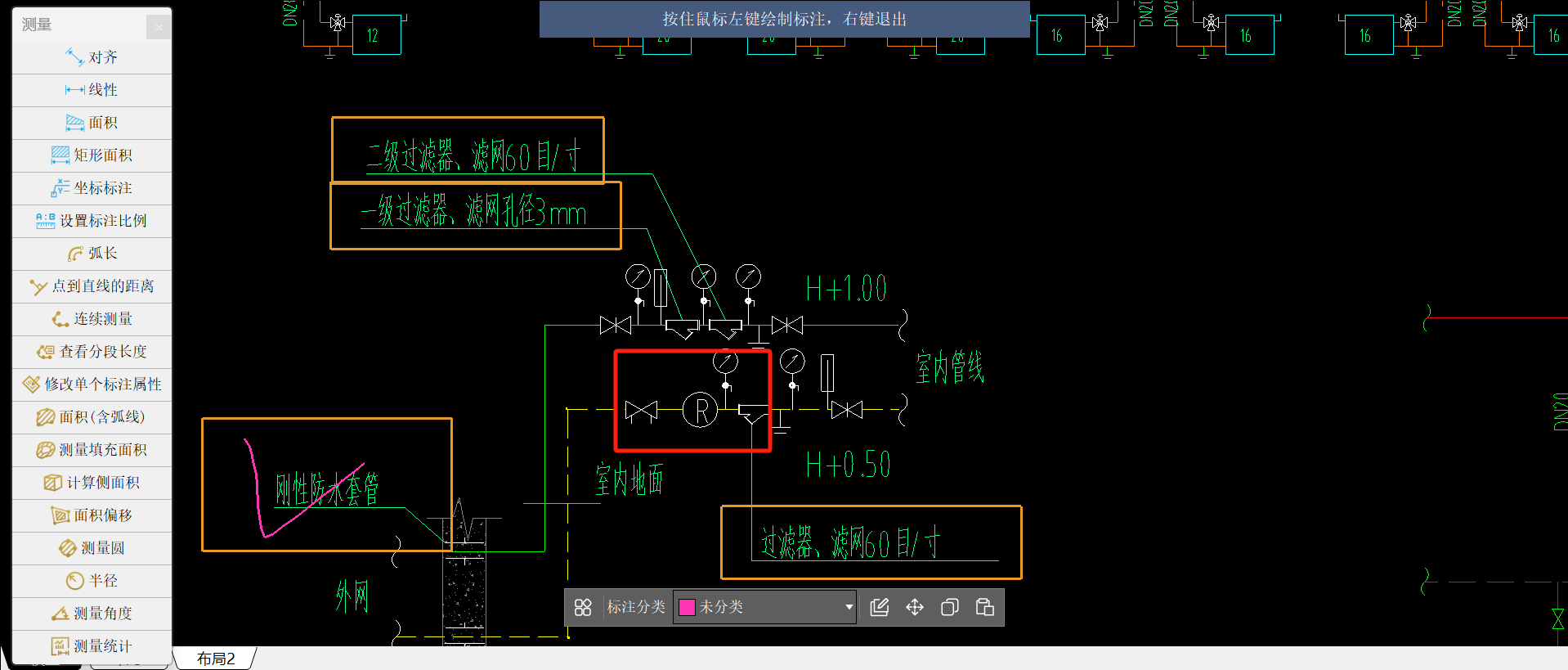Viewport: 1568px width, 670px height.
Task: Pick the 半径 radius tool
Action: [x=92, y=581]
